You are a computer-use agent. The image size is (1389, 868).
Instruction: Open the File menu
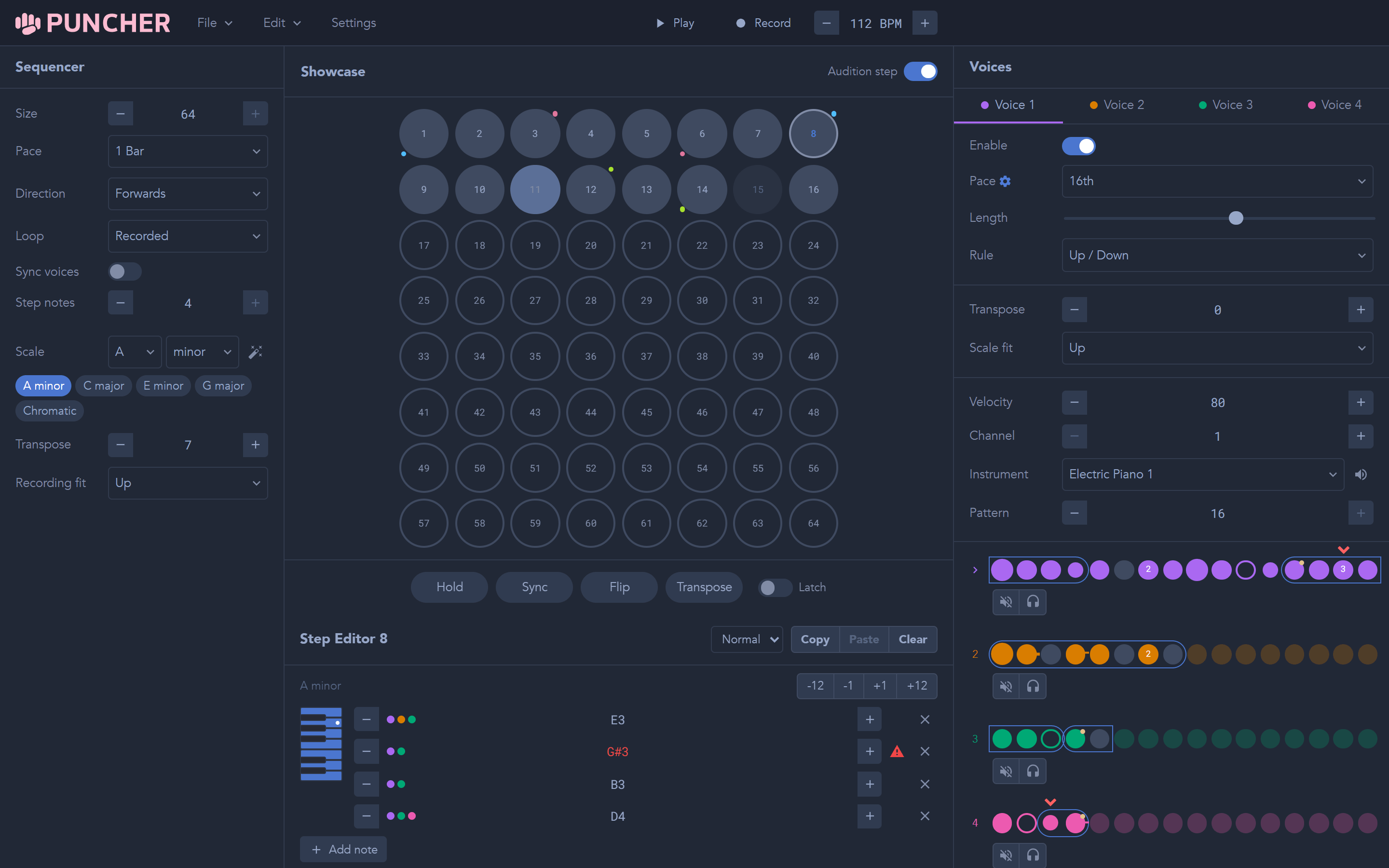pyautogui.click(x=215, y=23)
